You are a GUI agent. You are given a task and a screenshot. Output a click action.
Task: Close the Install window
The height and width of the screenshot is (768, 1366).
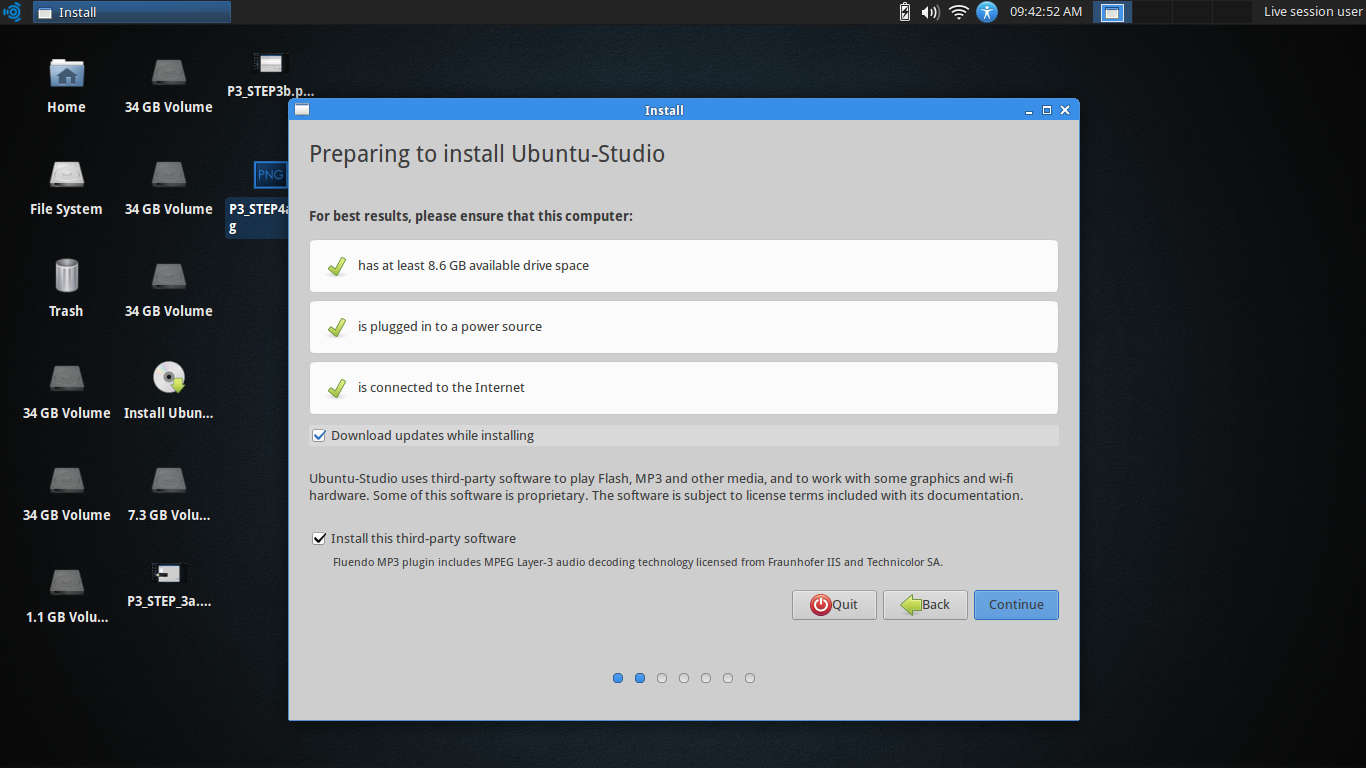tap(1065, 110)
